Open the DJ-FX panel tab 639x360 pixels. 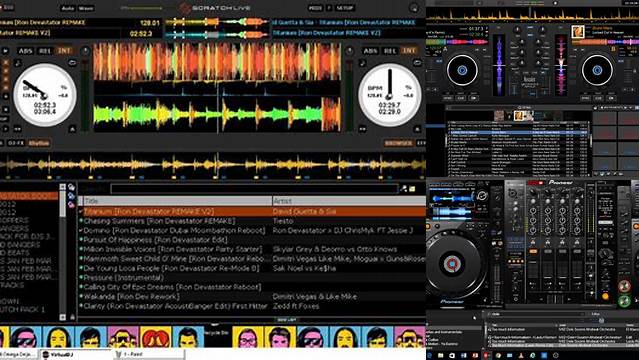(17, 144)
